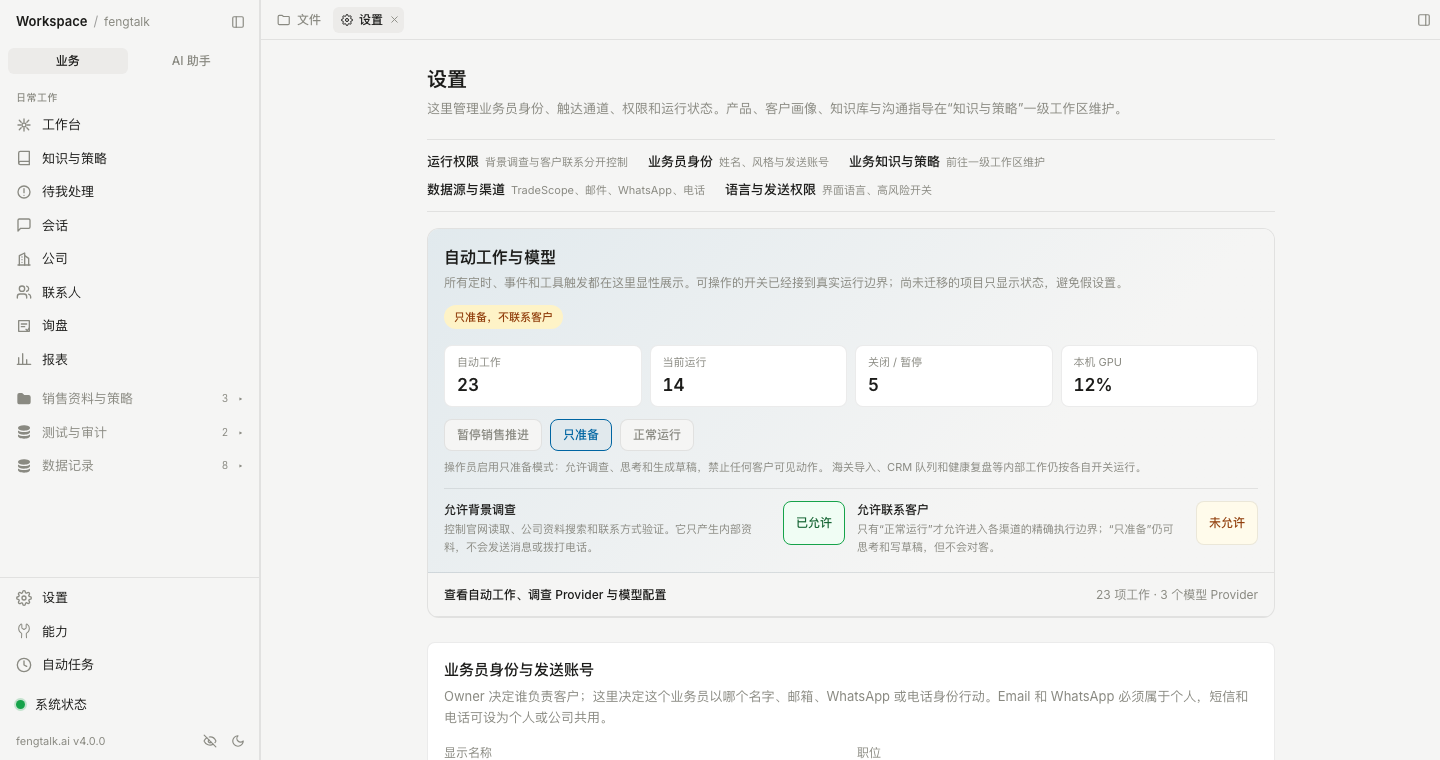Expand 数据记录 arrow
1440x760 pixels.
[241, 466]
